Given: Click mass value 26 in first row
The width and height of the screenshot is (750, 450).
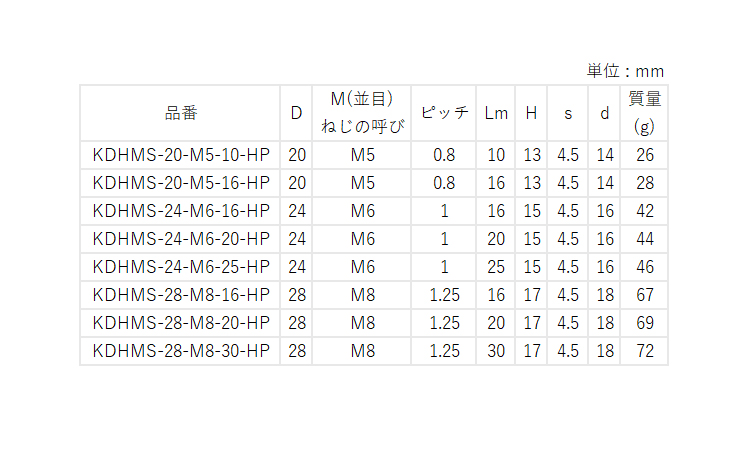Looking at the screenshot, I should (645, 155).
